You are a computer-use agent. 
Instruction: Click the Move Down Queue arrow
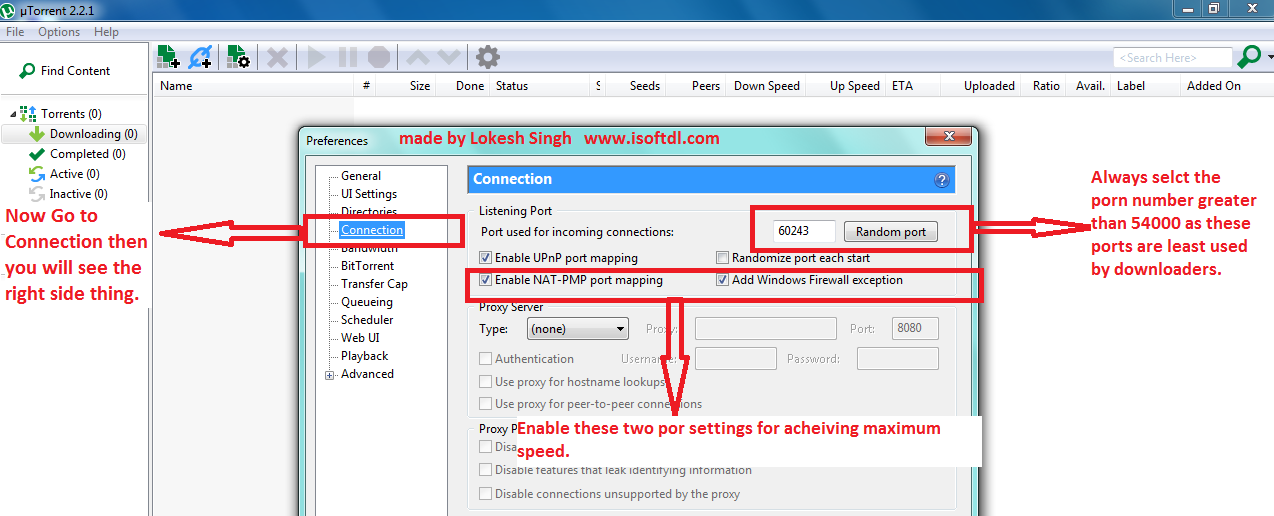coord(448,57)
